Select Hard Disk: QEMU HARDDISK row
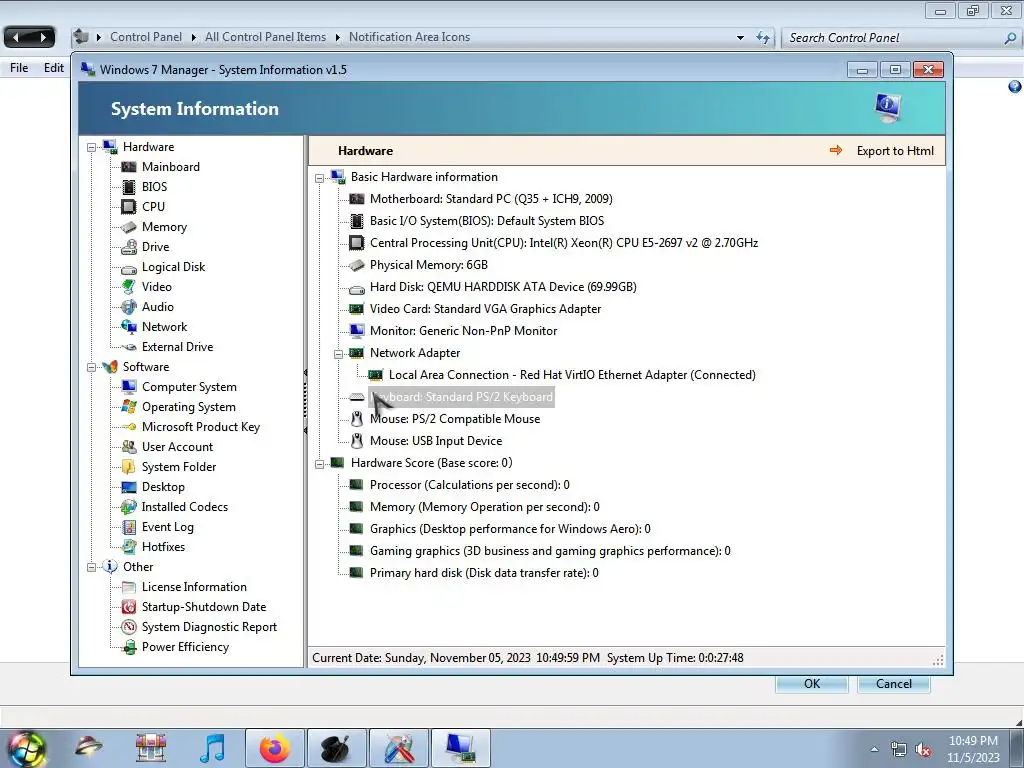The image size is (1024, 768). (x=503, y=287)
